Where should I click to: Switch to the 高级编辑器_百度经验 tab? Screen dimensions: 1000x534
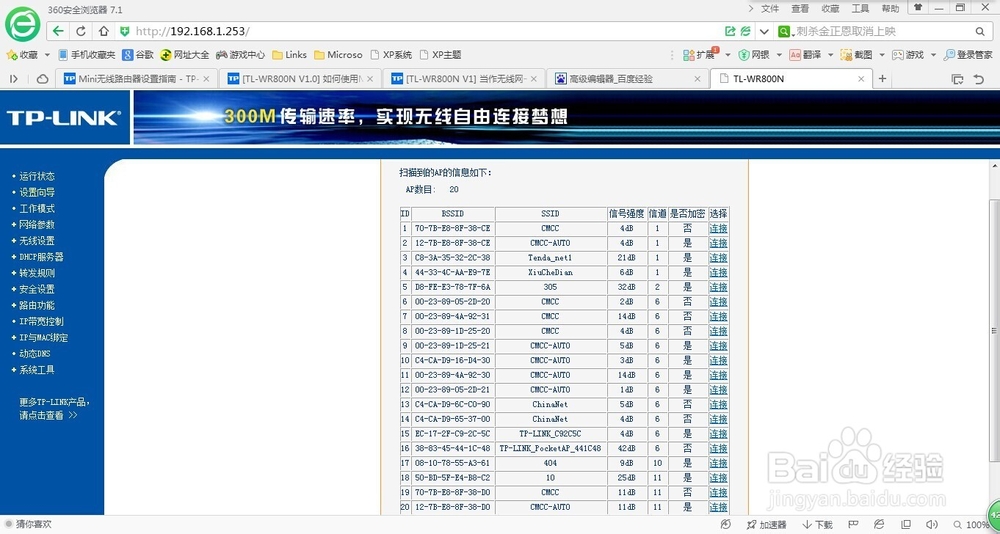click(x=629, y=78)
